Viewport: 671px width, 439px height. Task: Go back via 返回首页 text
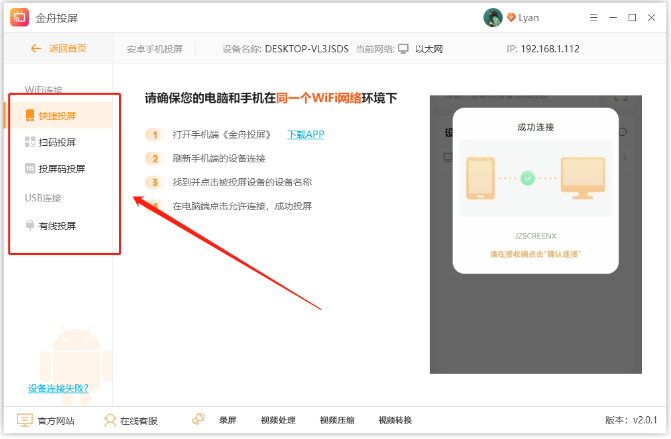pos(68,48)
